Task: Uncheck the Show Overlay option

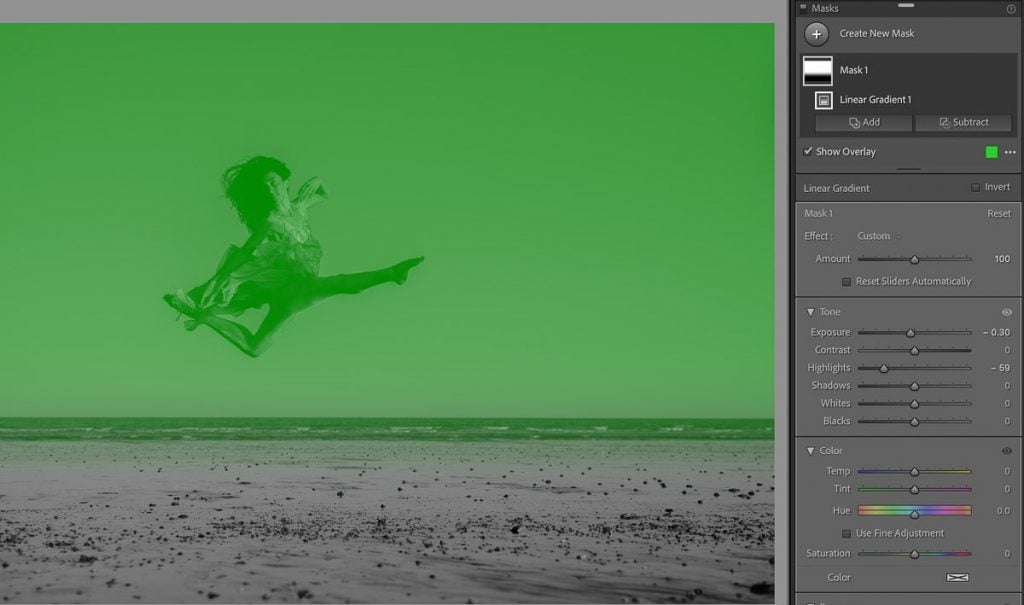Action: 808,151
